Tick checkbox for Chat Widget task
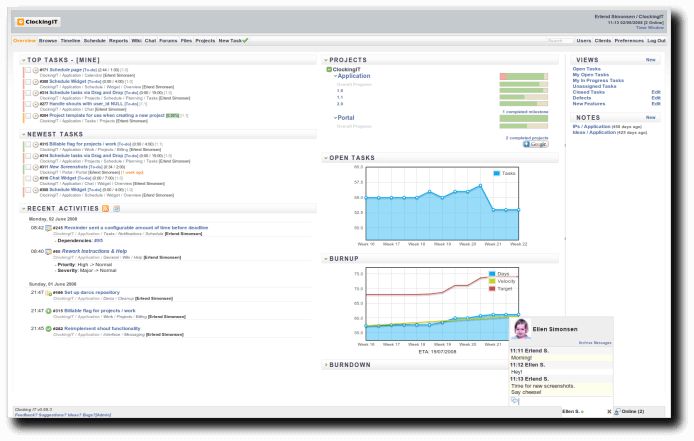Screen dimensions: 694x441 (27, 179)
